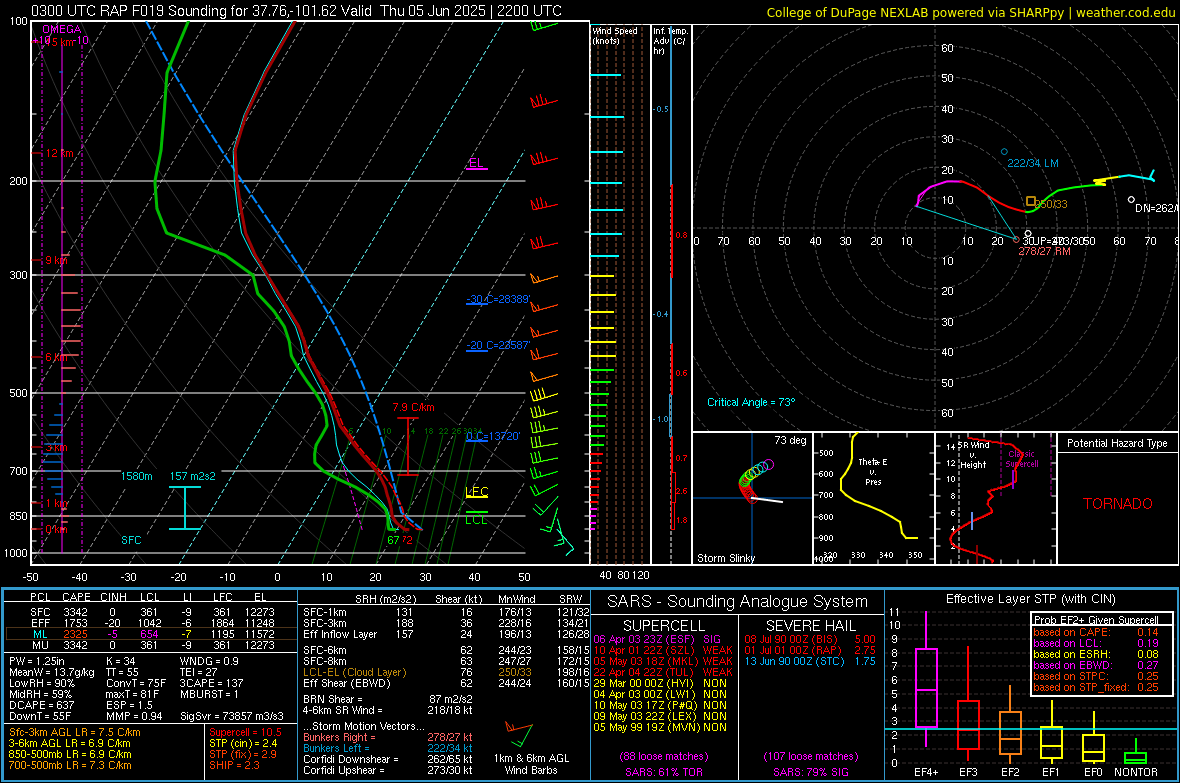Select the LCL-EL (Cloud Layer) row

446,672
